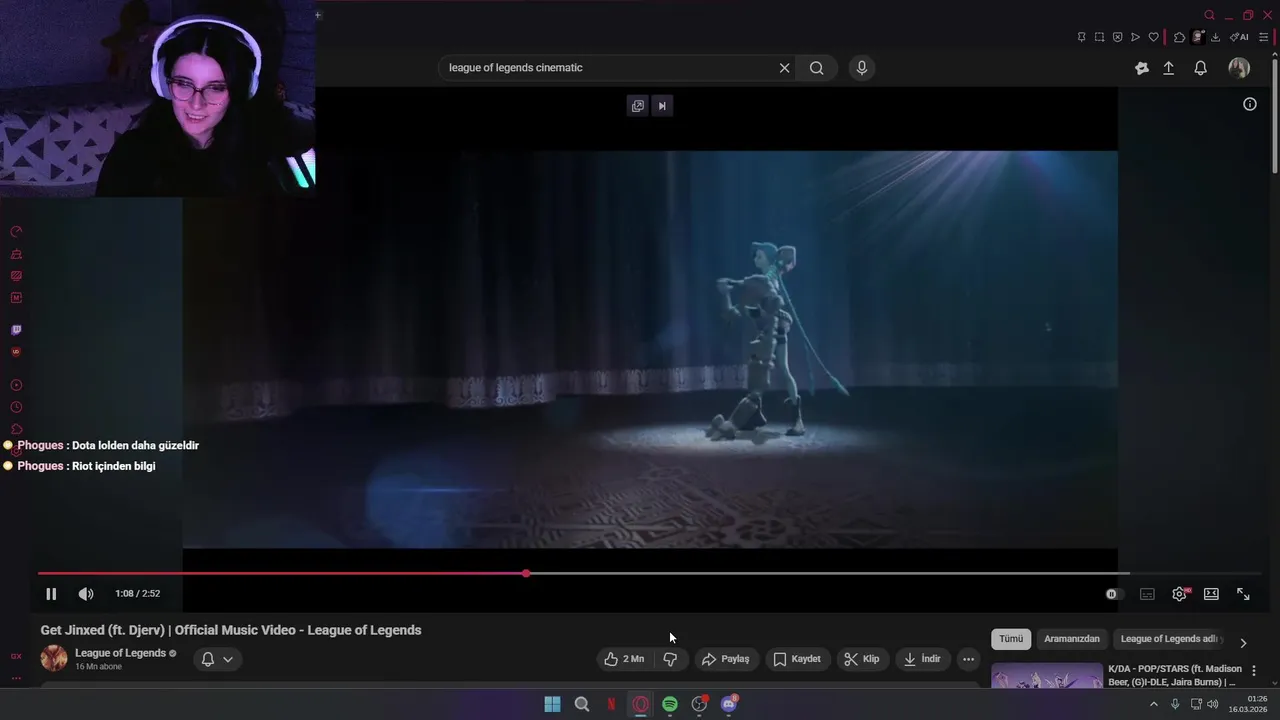
Task: Open OBS from the taskbar
Action: point(699,704)
